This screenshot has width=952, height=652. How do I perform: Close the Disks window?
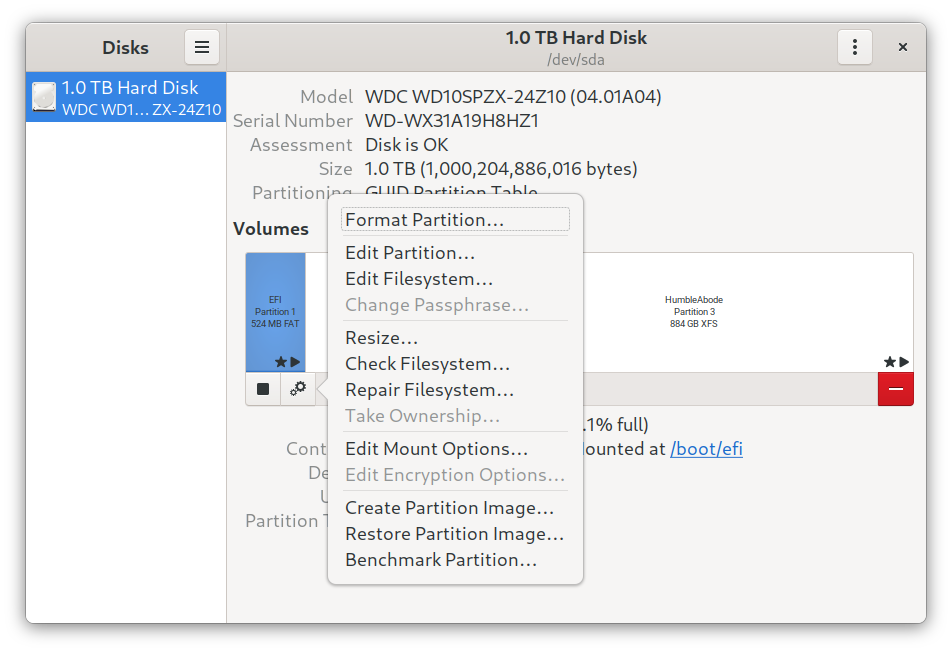pyautogui.click(x=902, y=47)
